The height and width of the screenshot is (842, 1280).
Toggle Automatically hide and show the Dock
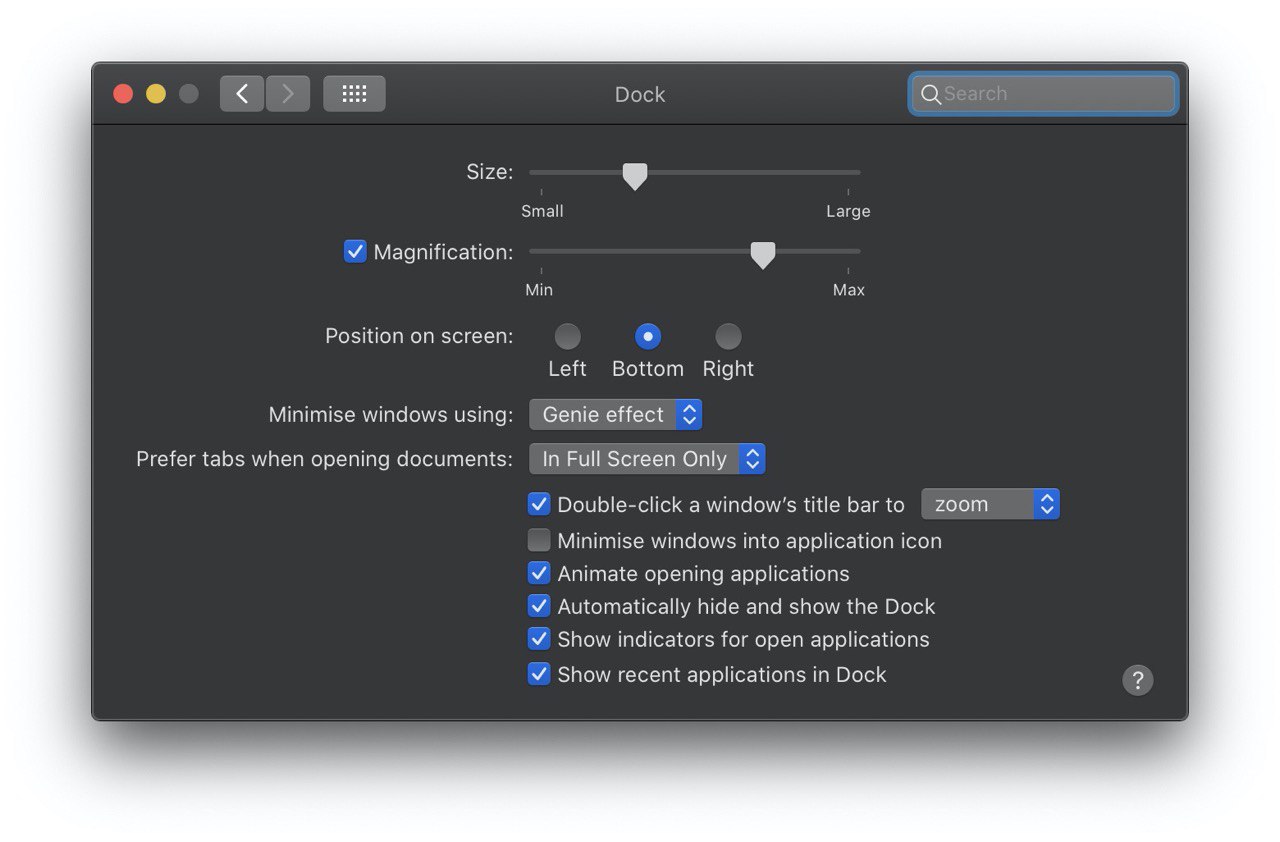(539, 606)
